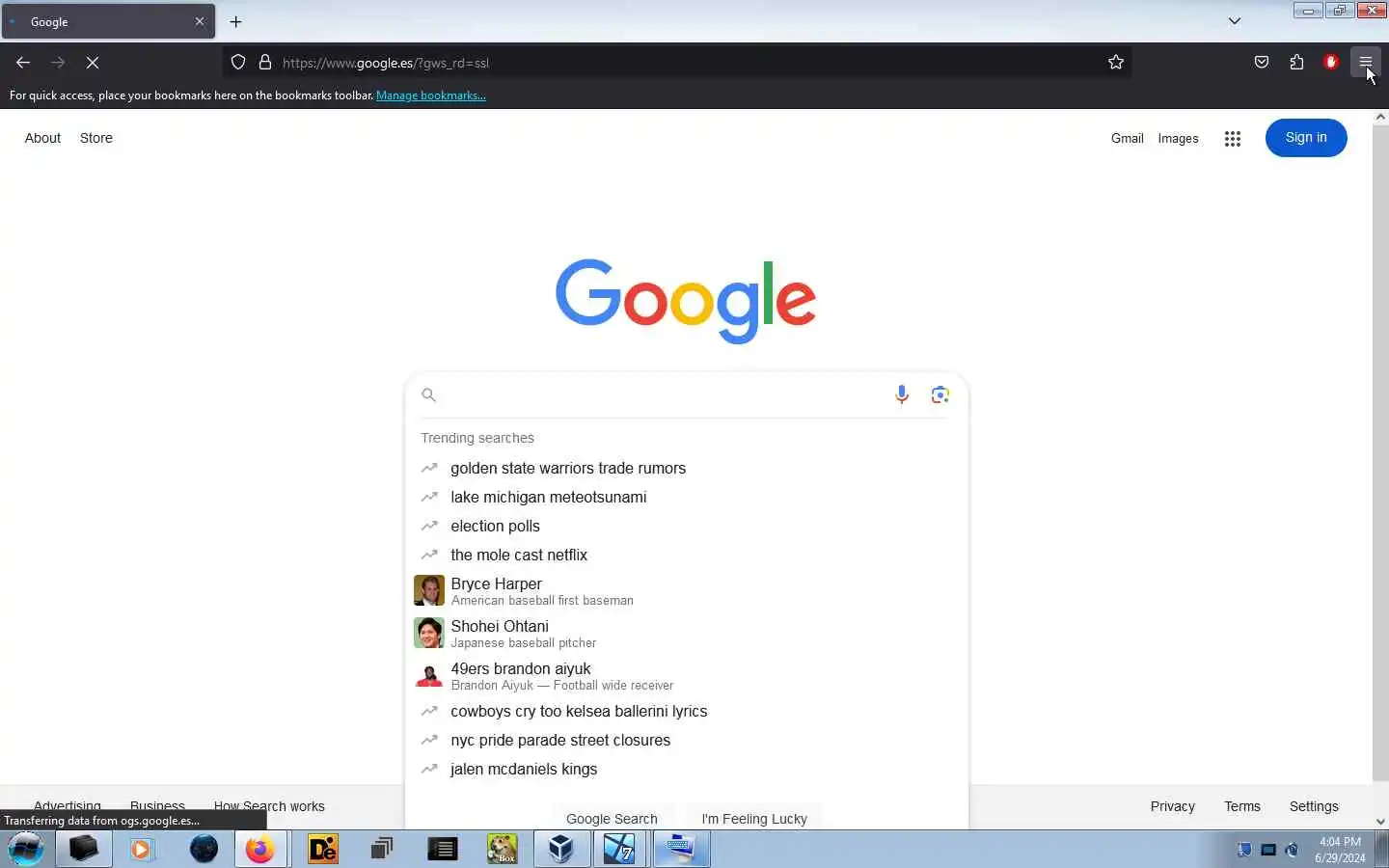Stop loading the current page
Screen dimensions: 1389x868
[x=93, y=63]
